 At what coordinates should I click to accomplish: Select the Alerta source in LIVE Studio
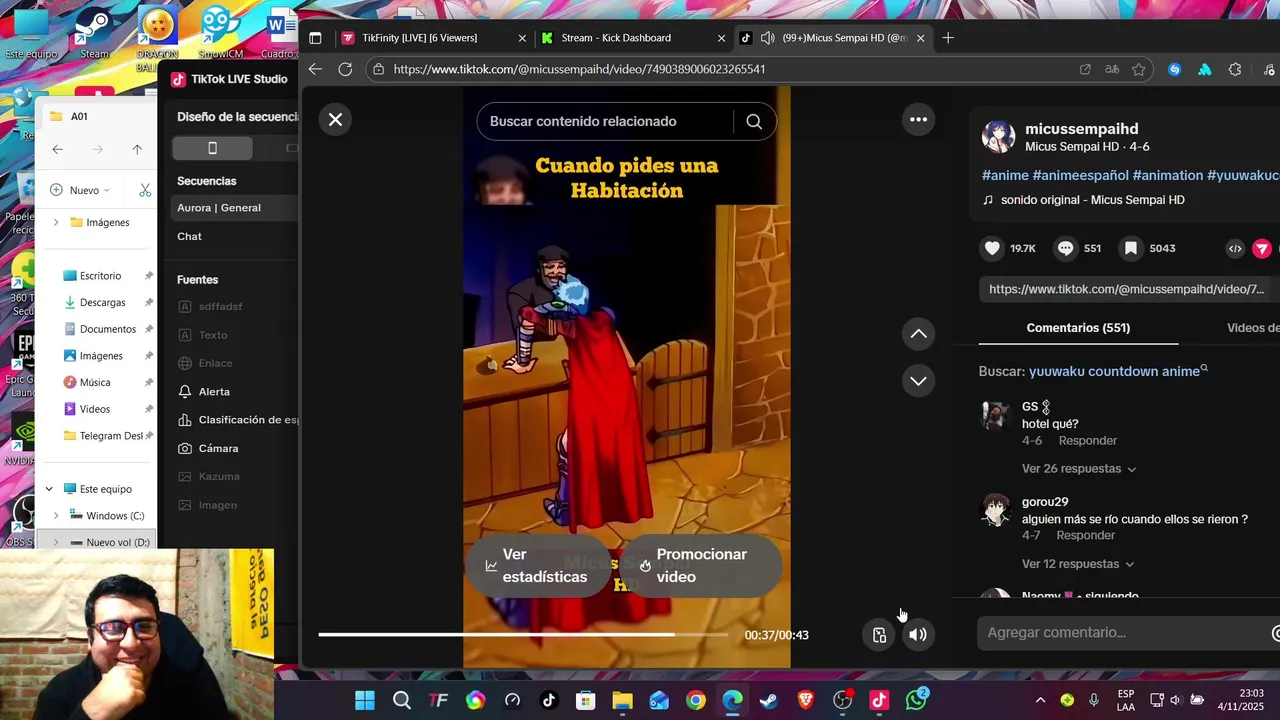pyautogui.click(x=214, y=392)
